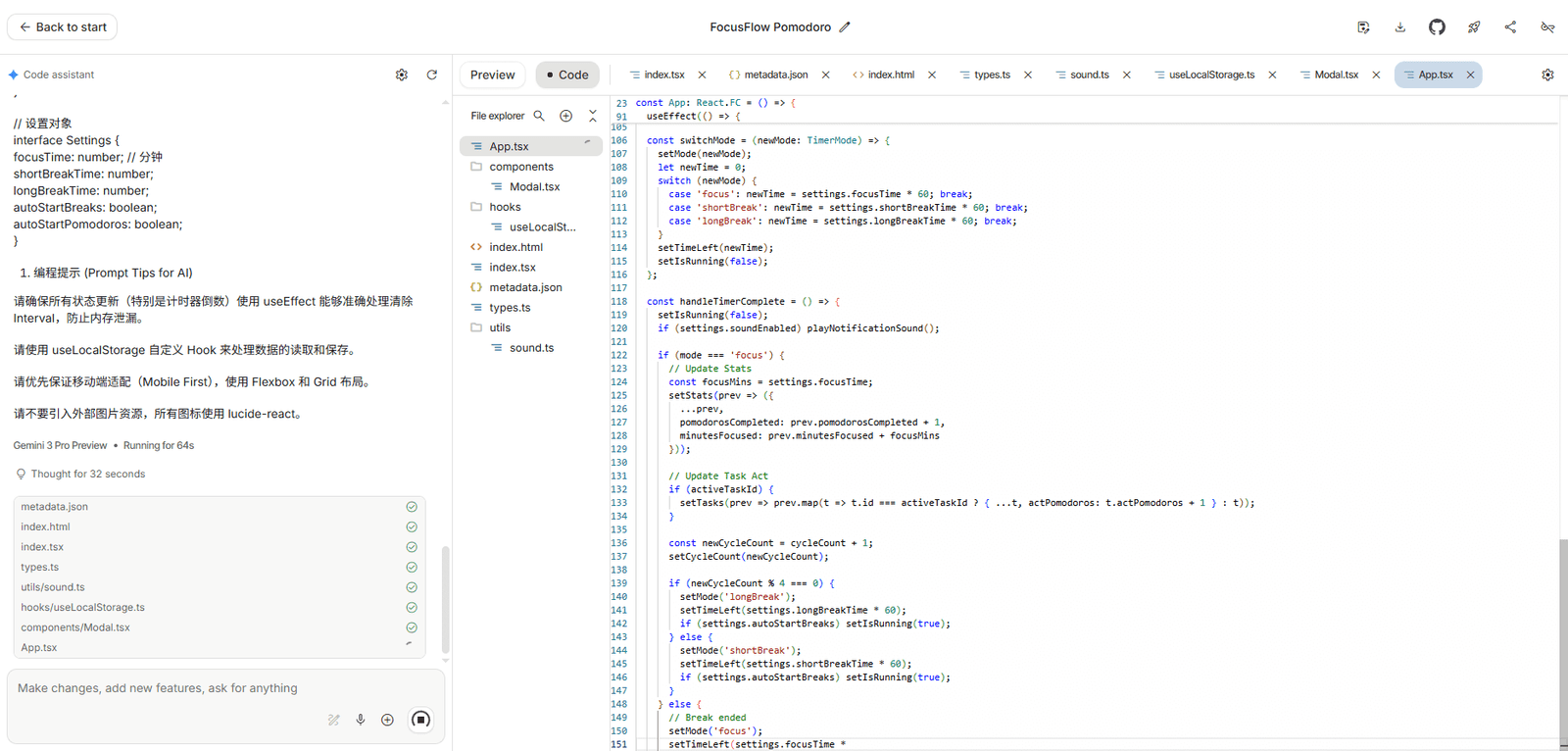Image resolution: width=1568 pixels, height=751 pixels.
Task: Expand the components folder
Action: coord(520,167)
